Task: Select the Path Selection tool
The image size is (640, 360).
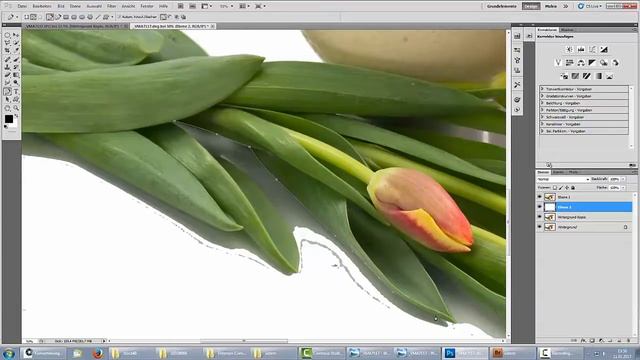Action: (x=7, y=99)
